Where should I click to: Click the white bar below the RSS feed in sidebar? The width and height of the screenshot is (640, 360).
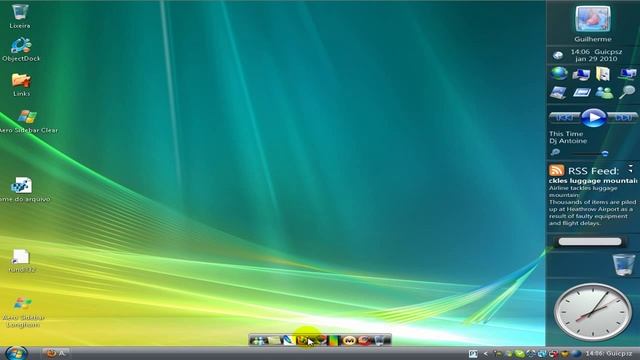click(590, 242)
